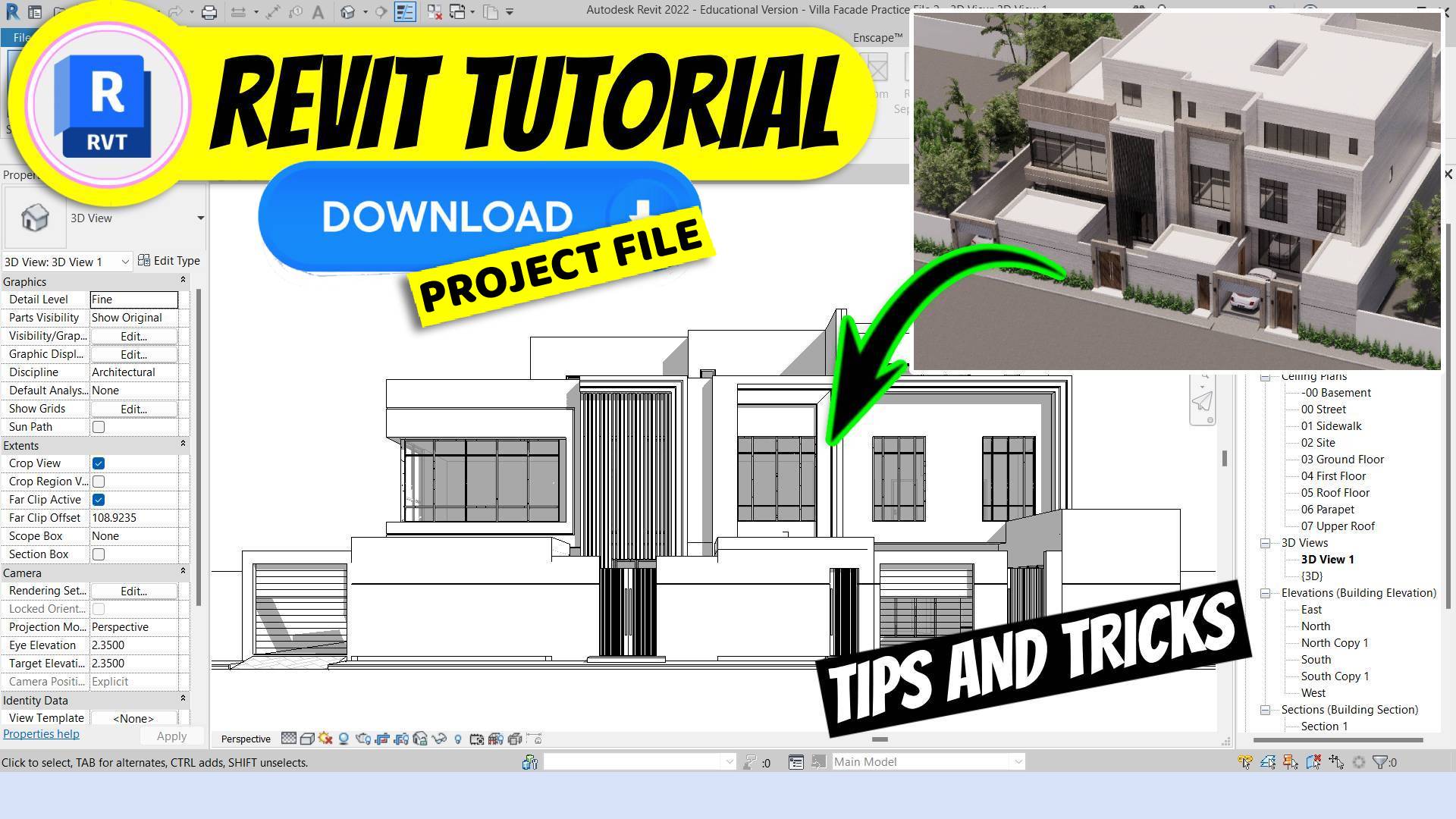Click Temporary Hide/Isolate glasses icon
The width and height of the screenshot is (1456, 819).
coord(439,739)
